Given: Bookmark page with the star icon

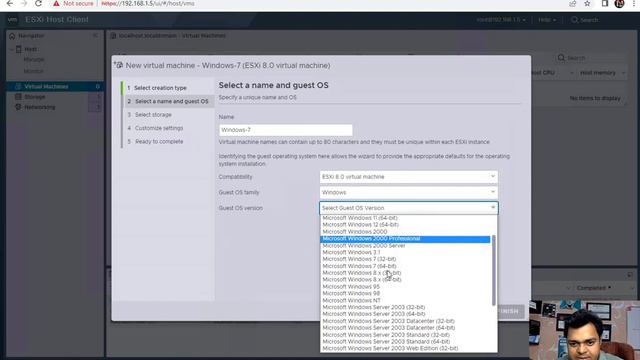Looking at the screenshot, I should point(587,4).
